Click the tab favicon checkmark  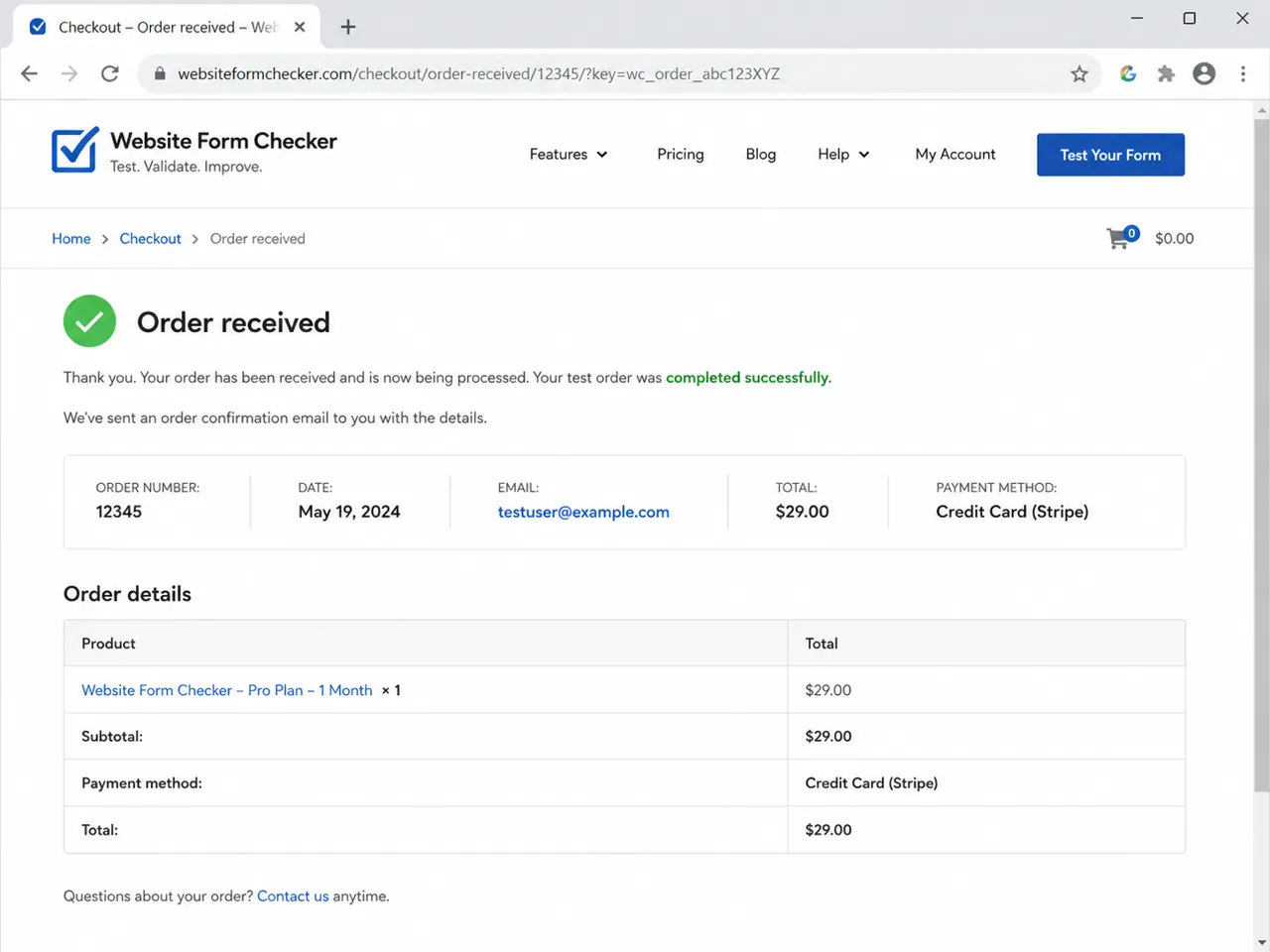pos(38,27)
